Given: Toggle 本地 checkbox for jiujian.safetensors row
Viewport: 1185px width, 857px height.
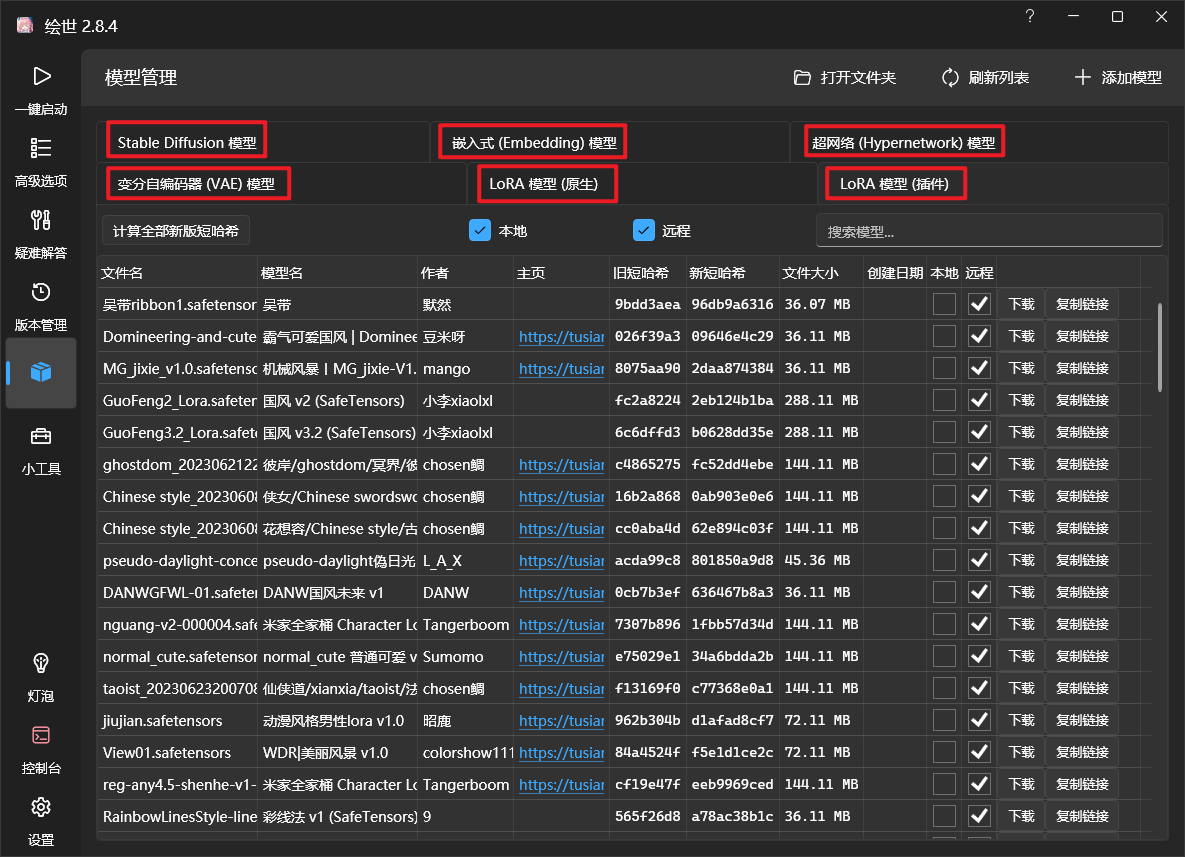Looking at the screenshot, I should [x=944, y=719].
